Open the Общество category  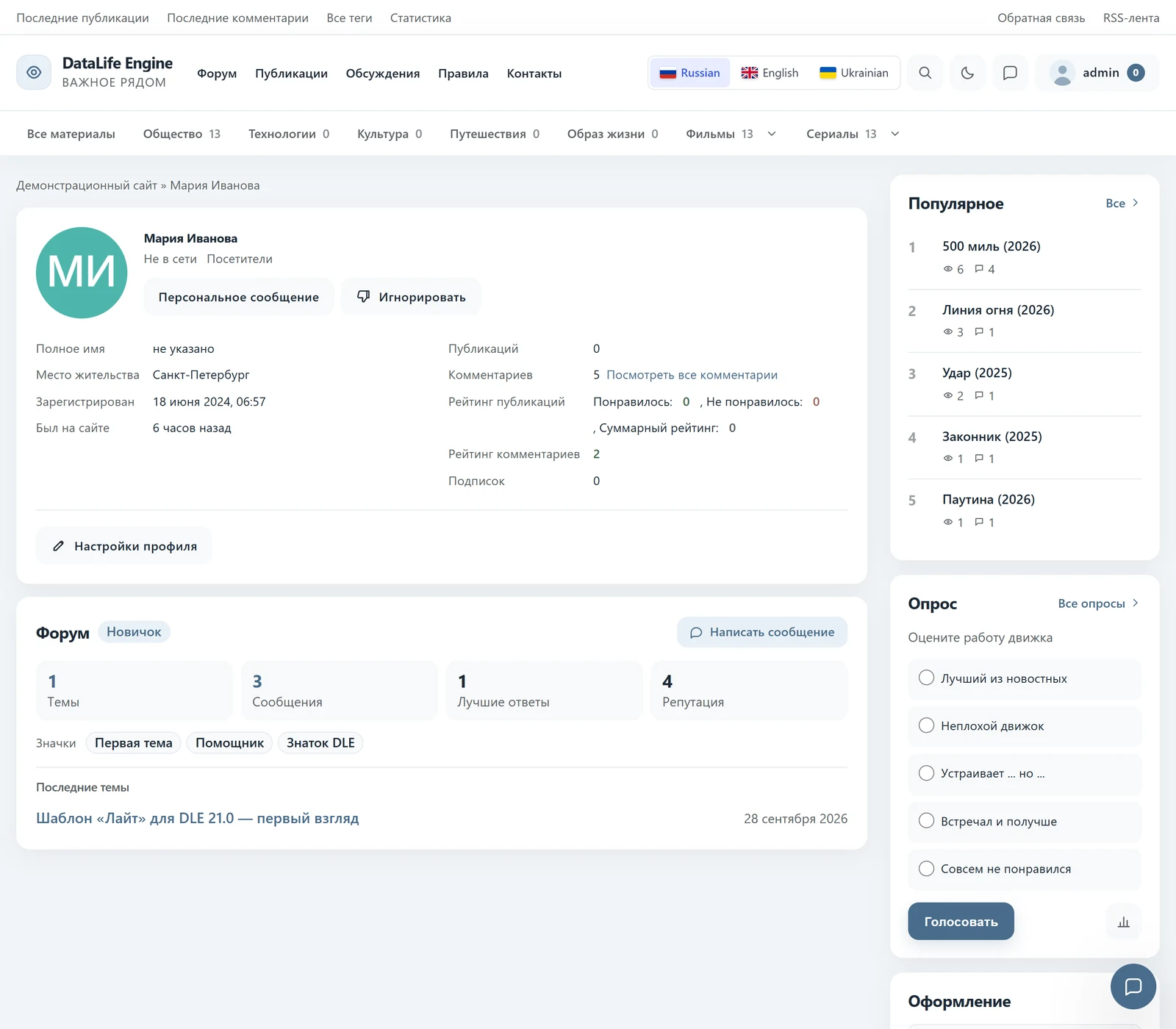pos(182,134)
